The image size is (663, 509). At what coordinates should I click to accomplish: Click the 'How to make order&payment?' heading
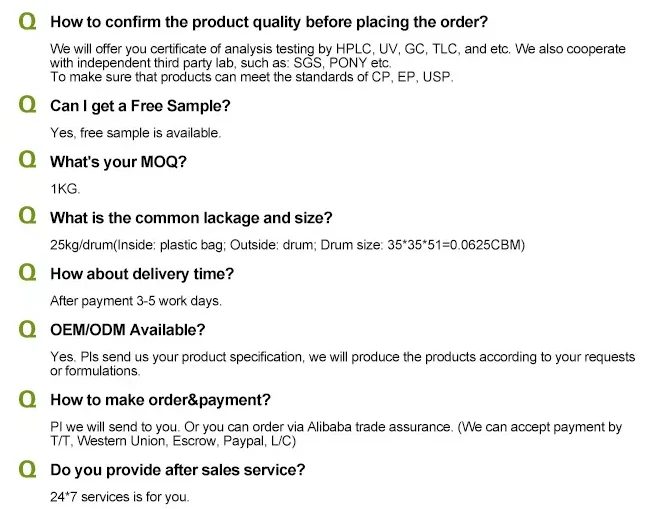[160, 400]
